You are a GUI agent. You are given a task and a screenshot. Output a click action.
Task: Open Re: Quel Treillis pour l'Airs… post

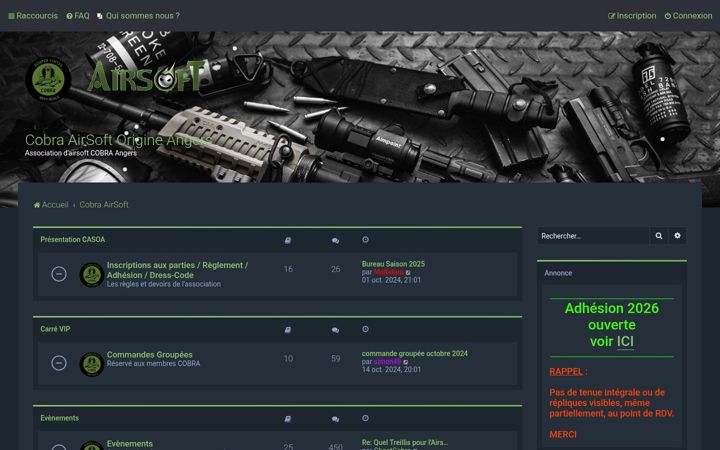click(x=405, y=443)
